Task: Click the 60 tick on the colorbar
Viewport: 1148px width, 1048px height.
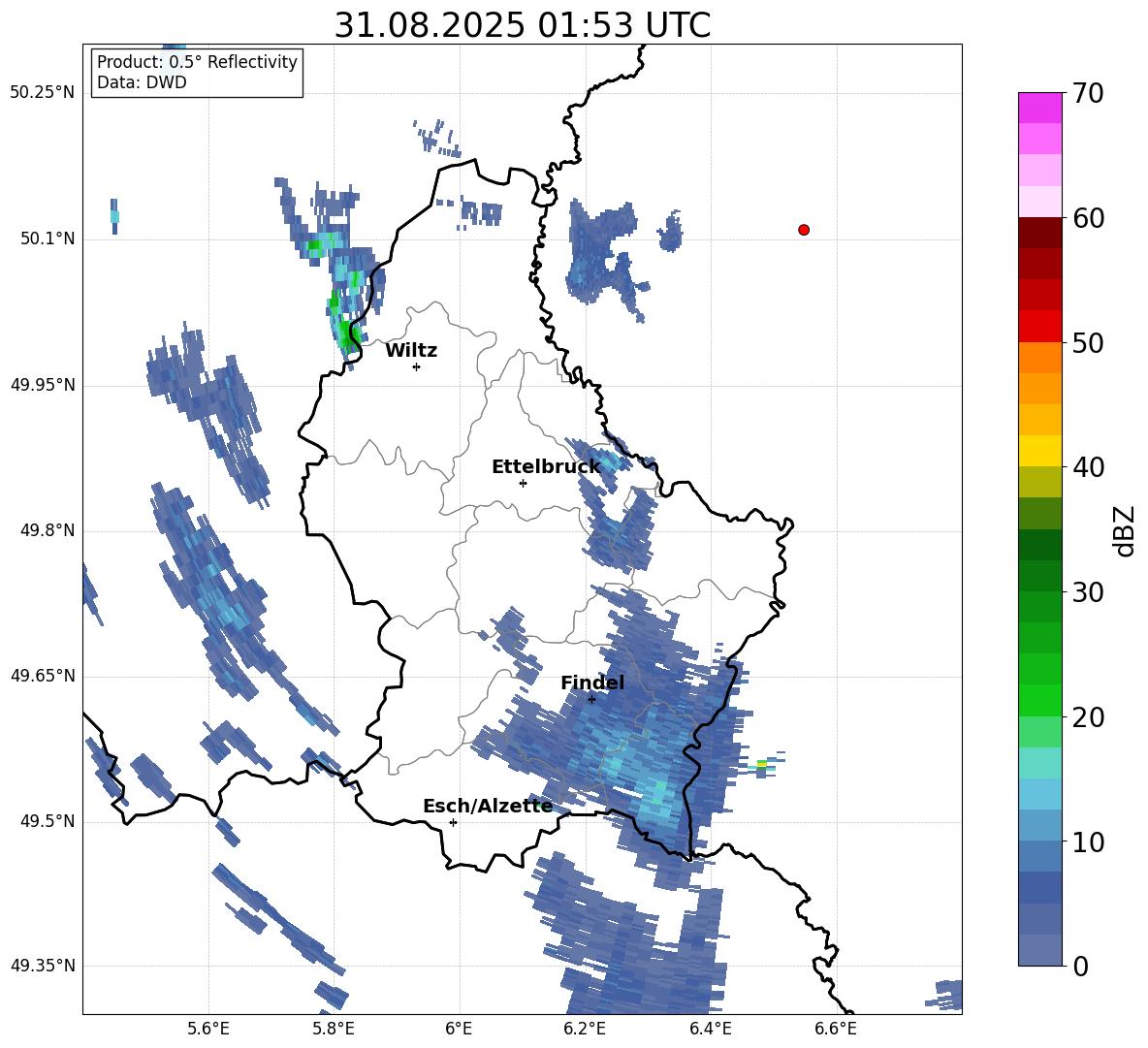Action: (1087, 218)
